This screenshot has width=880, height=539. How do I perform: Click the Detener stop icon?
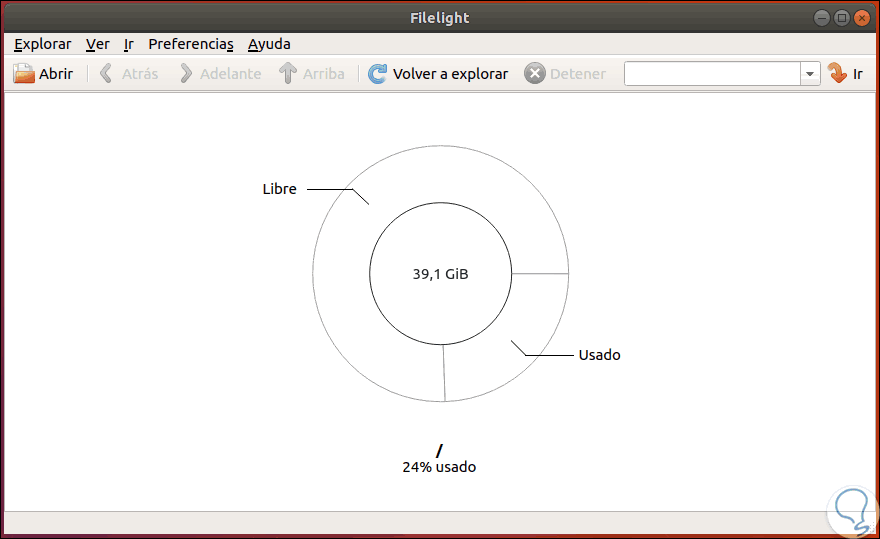click(x=535, y=74)
